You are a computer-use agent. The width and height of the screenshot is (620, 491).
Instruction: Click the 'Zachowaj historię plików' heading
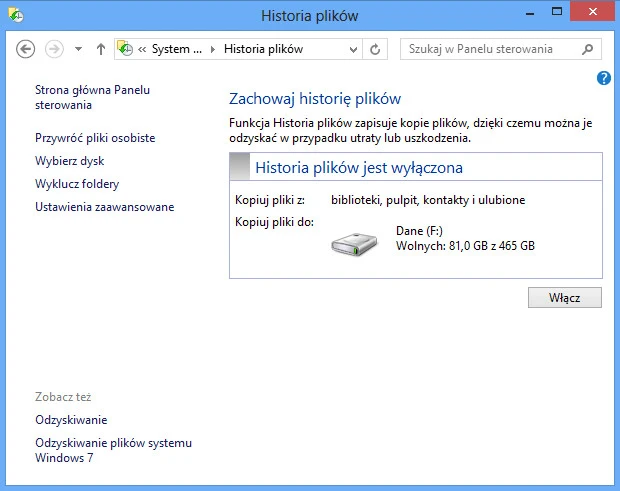click(x=315, y=99)
